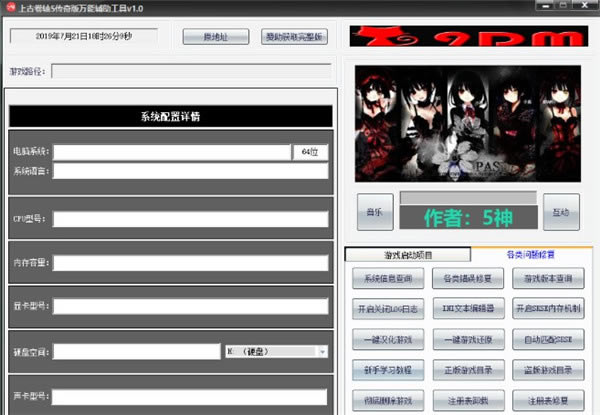Click the 注册表修复 button
The image size is (600, 415).
point(548,400)
